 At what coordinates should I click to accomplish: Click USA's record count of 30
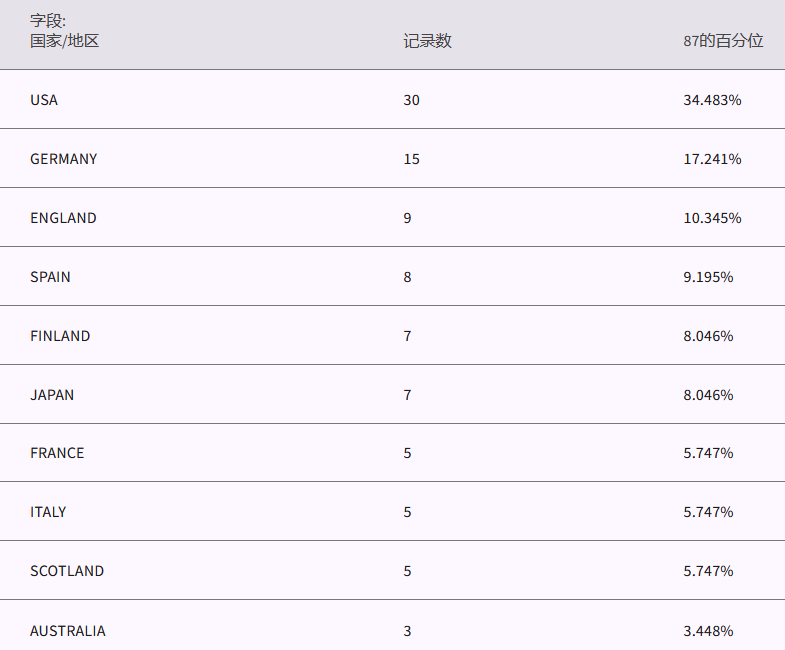coord(412,100)
